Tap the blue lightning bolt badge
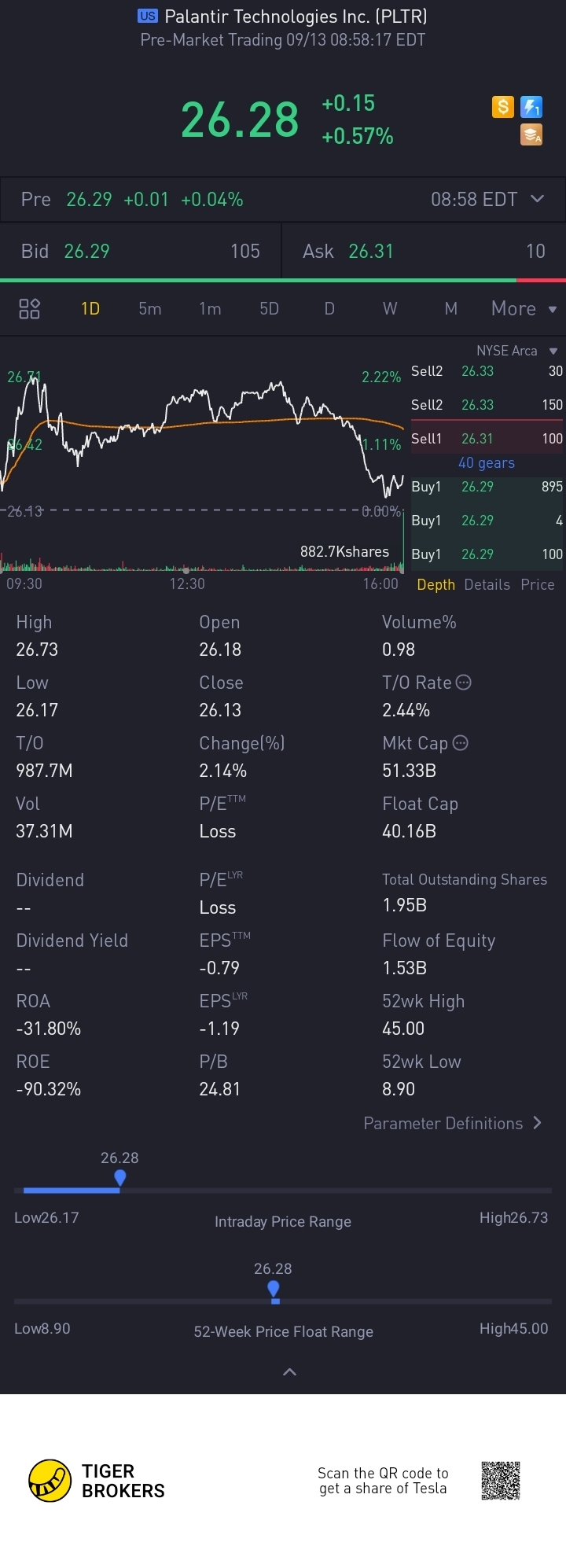This screenshot has height=1568, width=566. 531,106
